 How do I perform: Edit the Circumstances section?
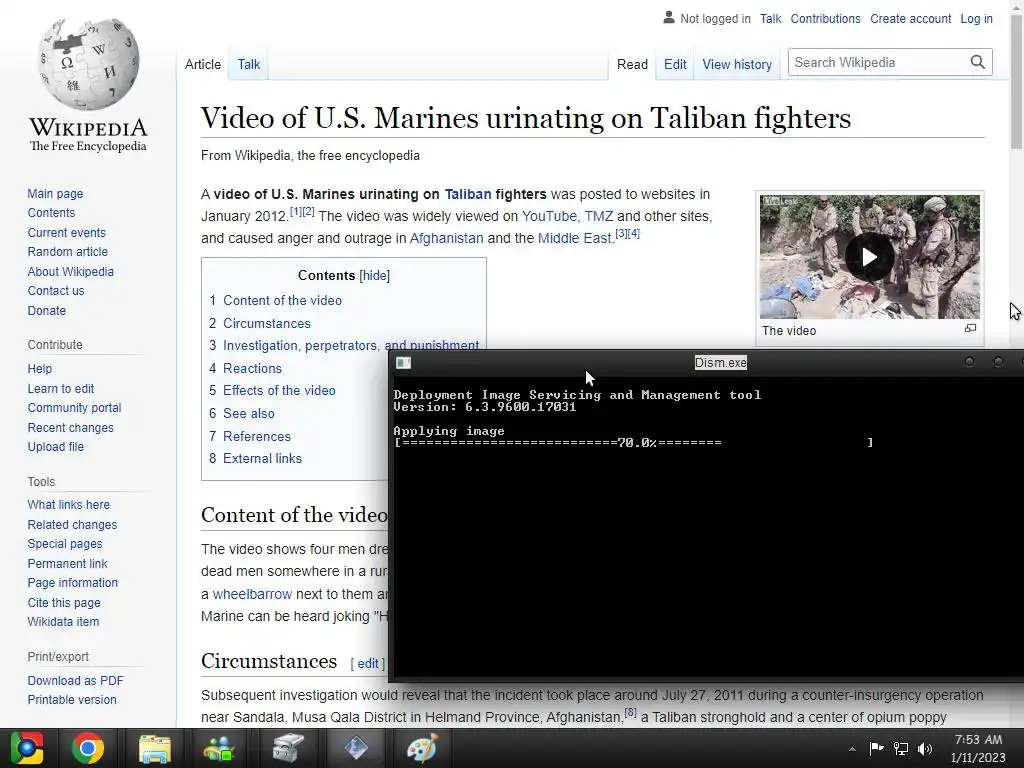pos(368,664)
